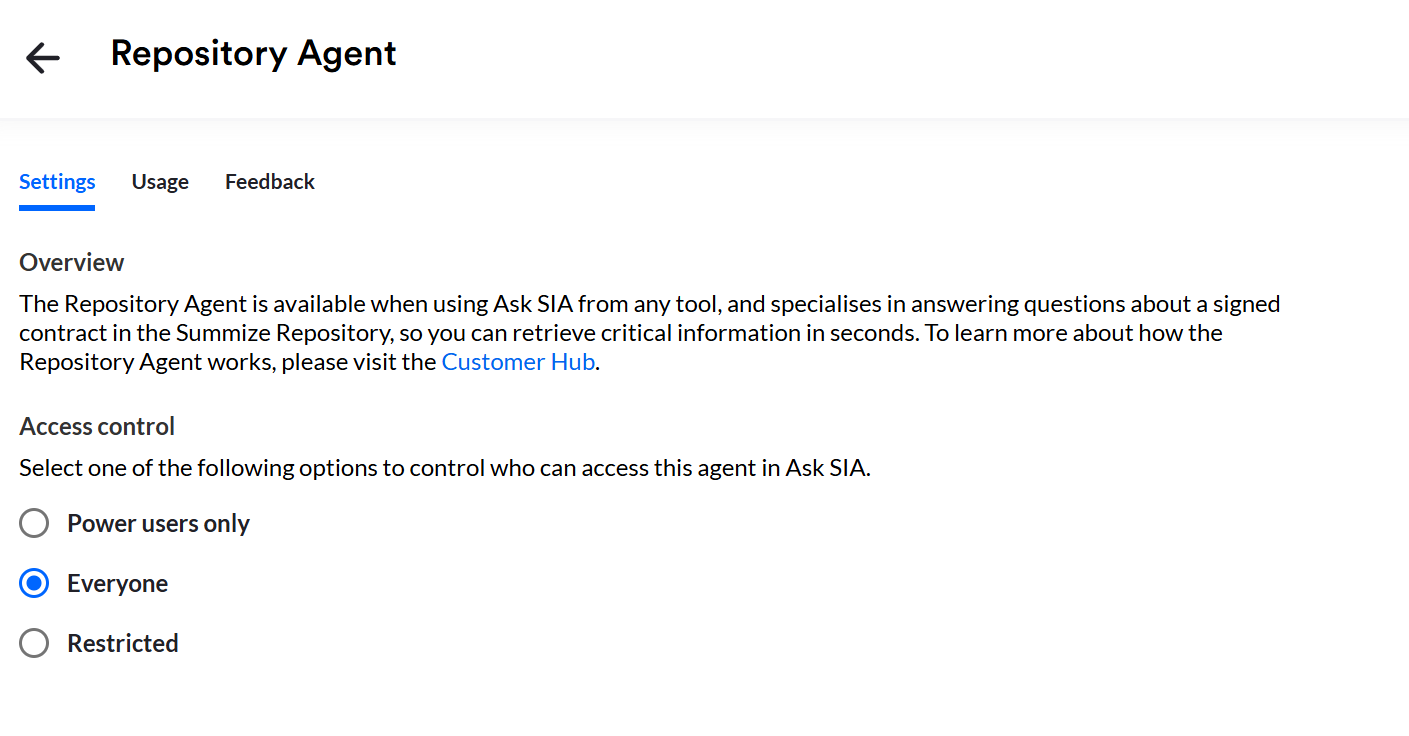Switch to the Settings tab

coord(57,182)
